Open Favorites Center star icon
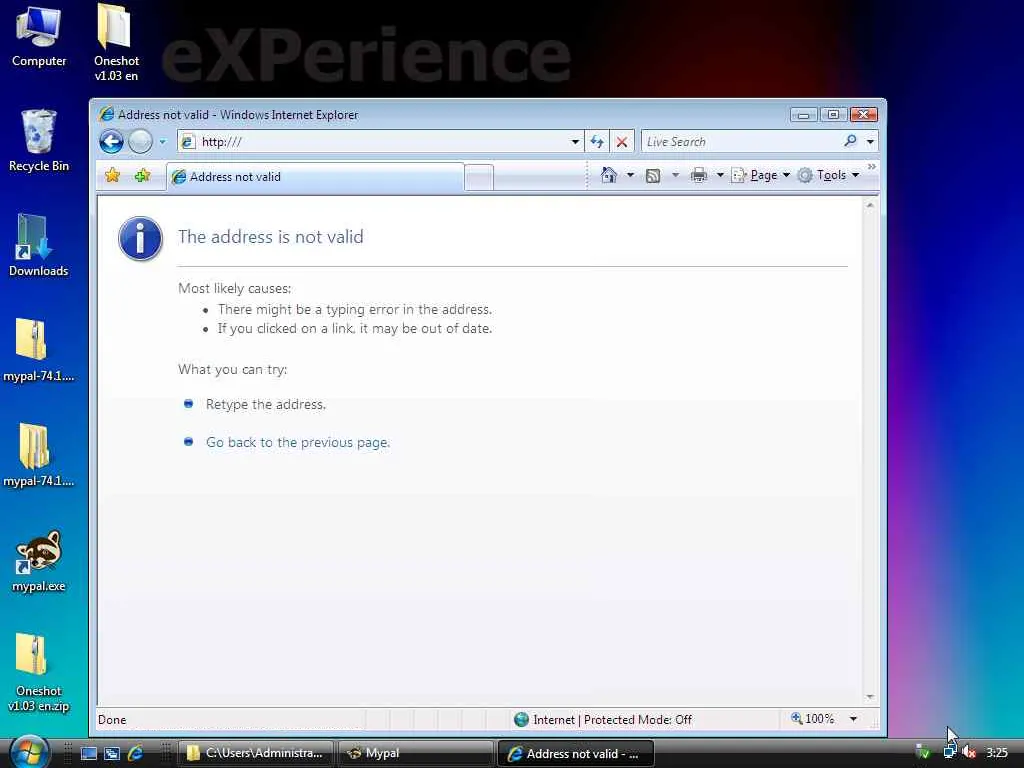The image size is (1024, 768). 112,175
